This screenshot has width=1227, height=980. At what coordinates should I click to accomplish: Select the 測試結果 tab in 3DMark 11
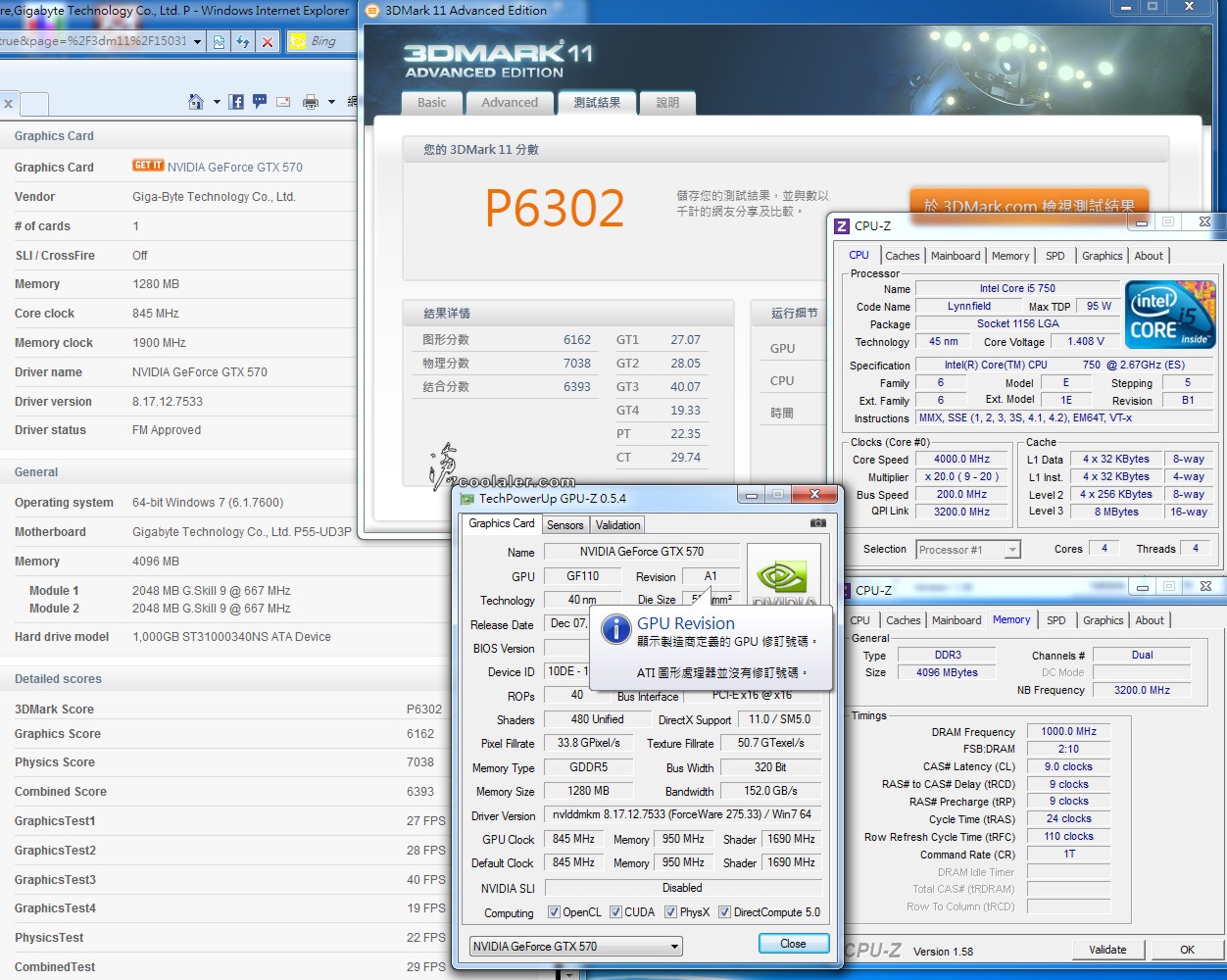598,103
